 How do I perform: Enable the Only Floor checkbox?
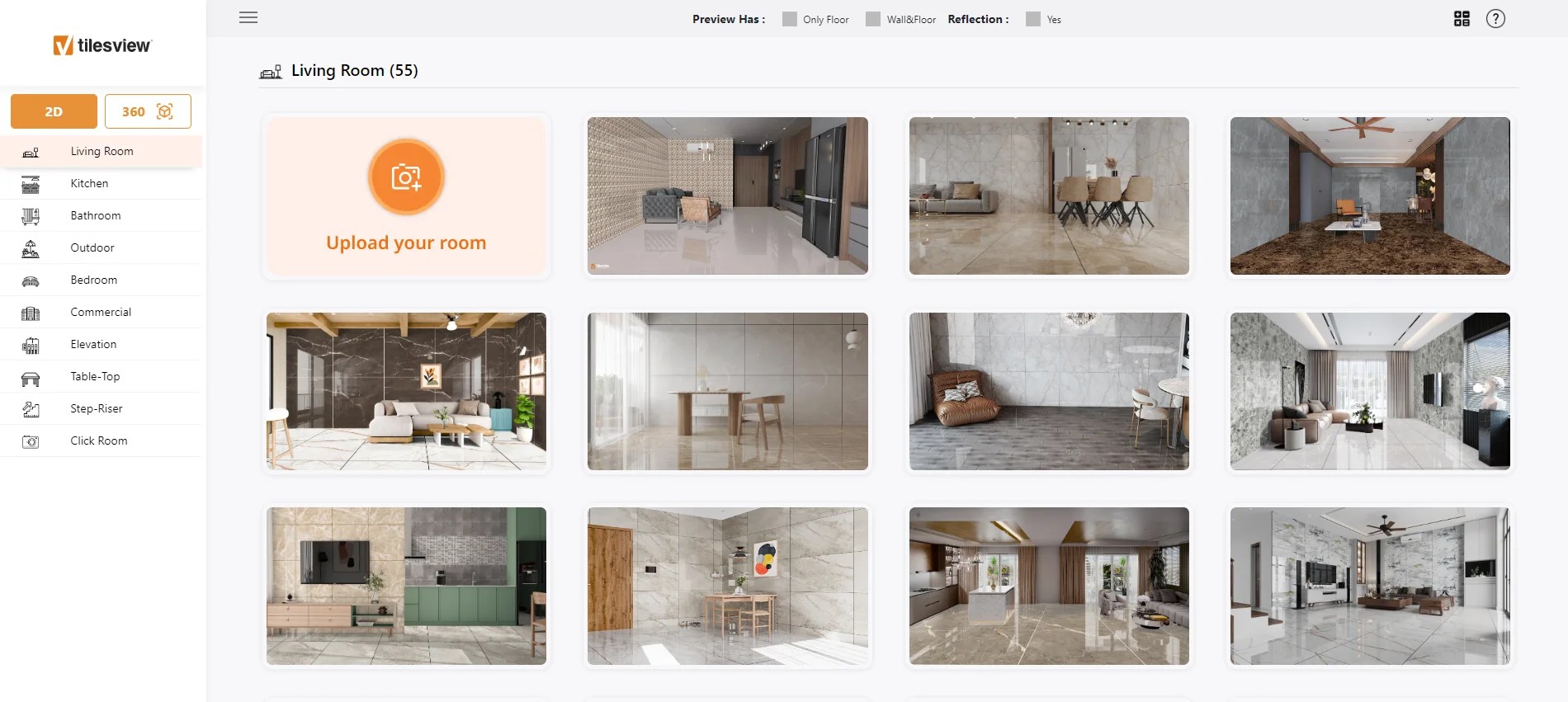[790, 19]
